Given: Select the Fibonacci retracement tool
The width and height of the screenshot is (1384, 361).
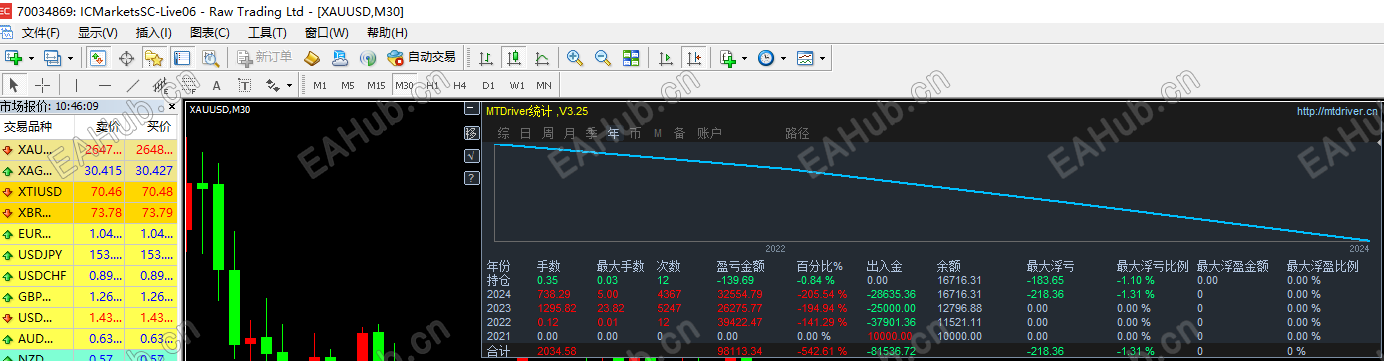Looking at the screenshot, I should point(188,85).
